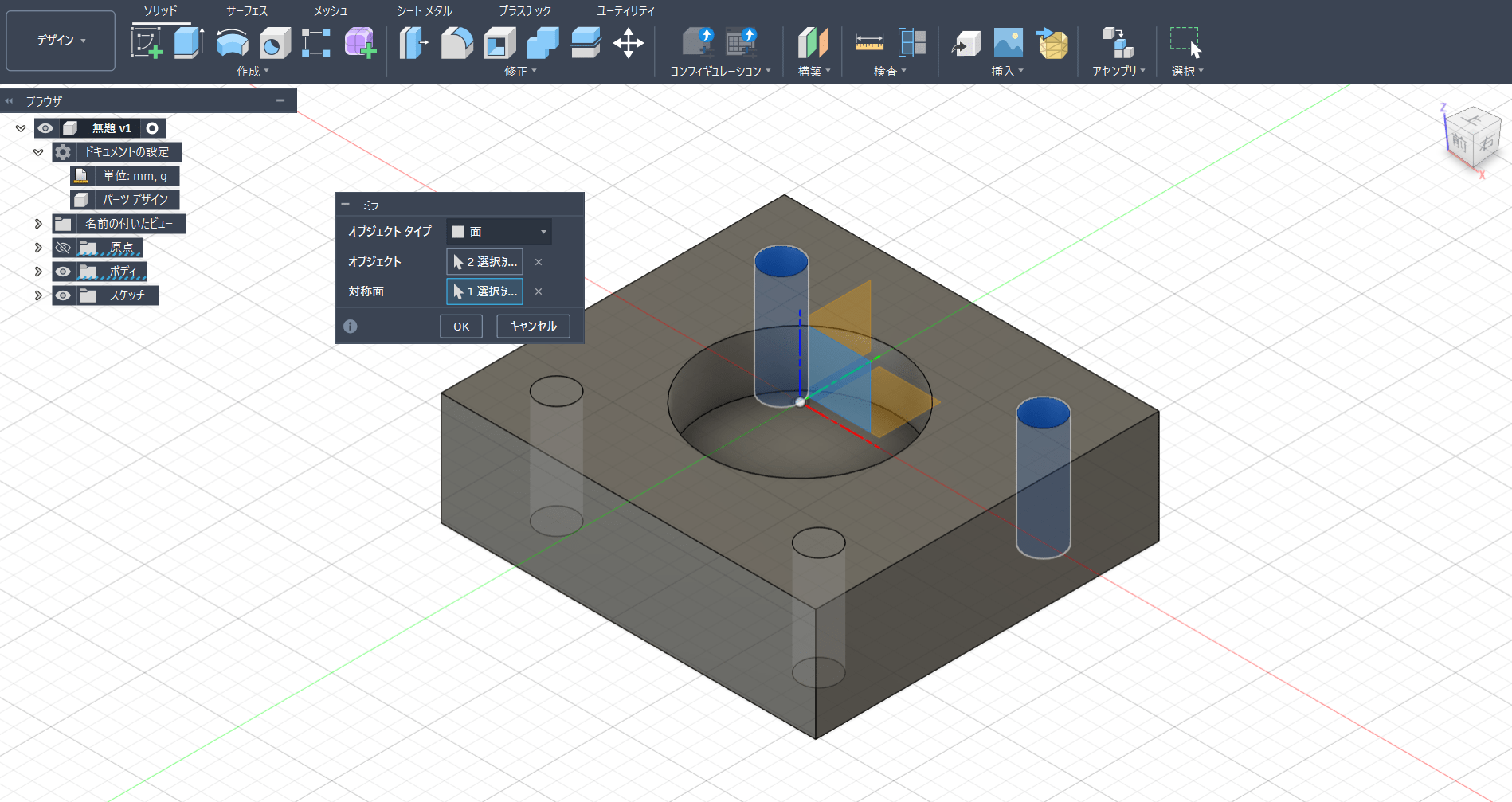Select the Create Form tool
Image resolution: width=1512 pixels, height=802 pixels.
(359, 43)
